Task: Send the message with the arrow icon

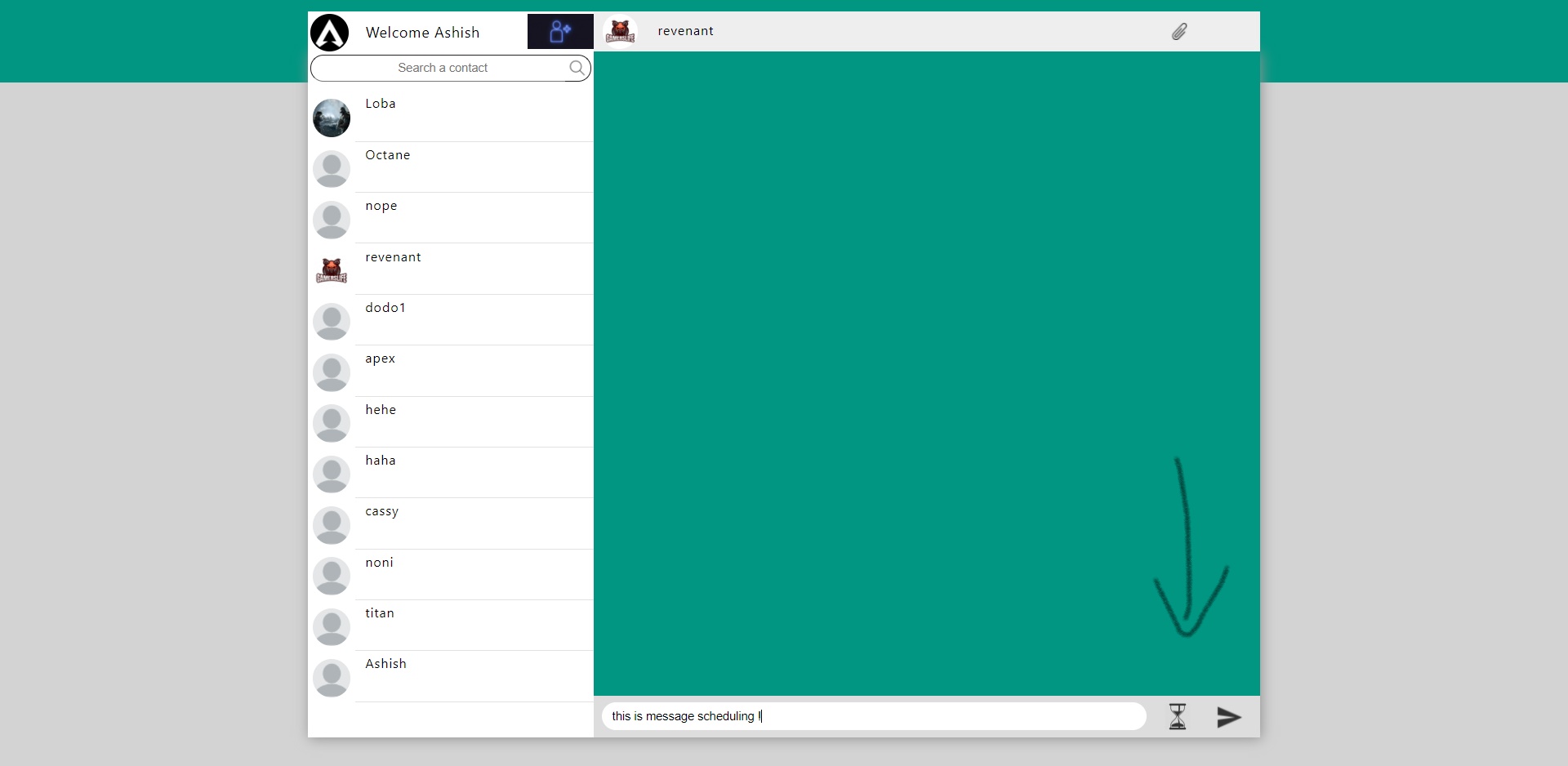Action: (x=1228, y=717)
